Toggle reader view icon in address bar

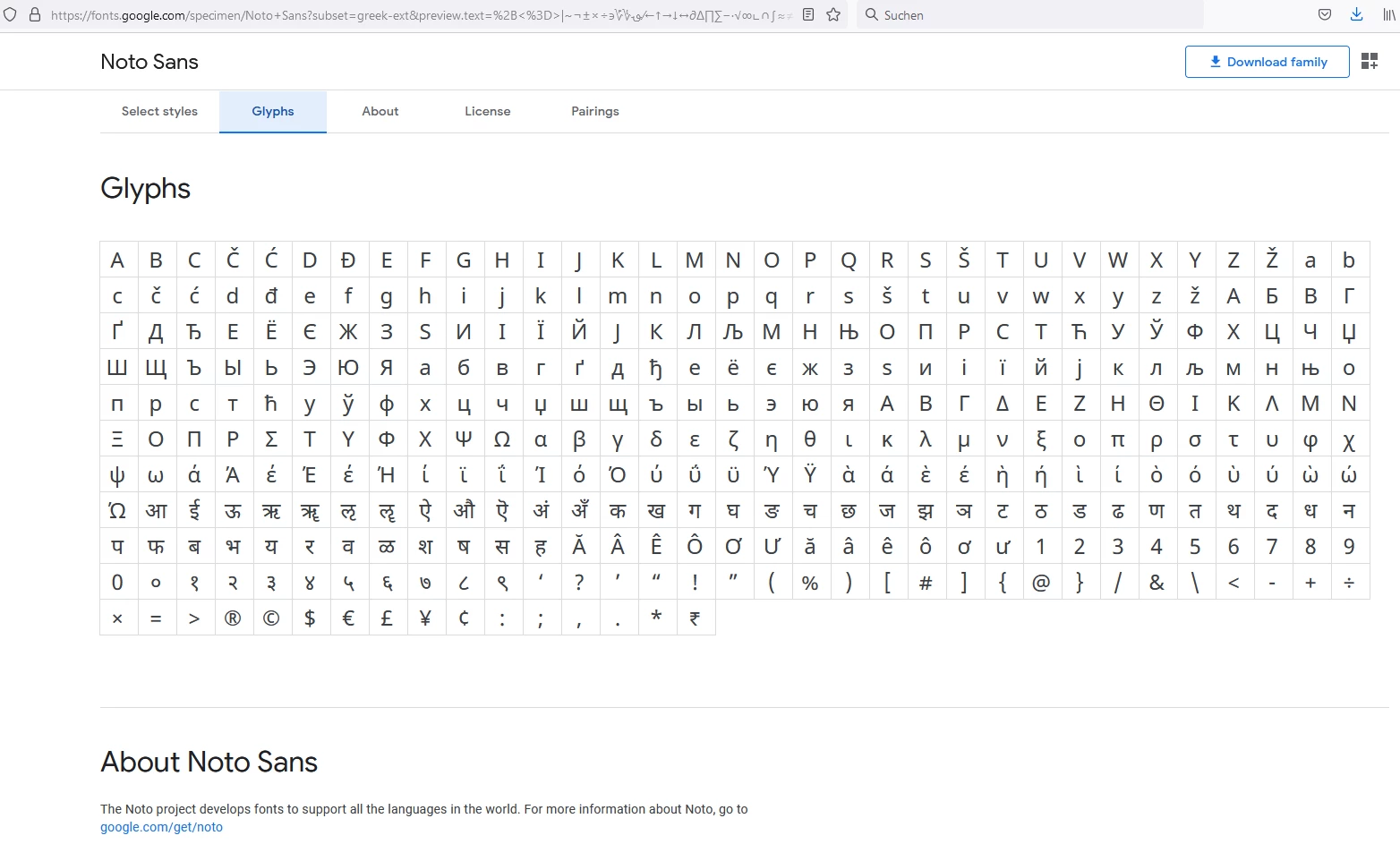[x=808, y=15]
